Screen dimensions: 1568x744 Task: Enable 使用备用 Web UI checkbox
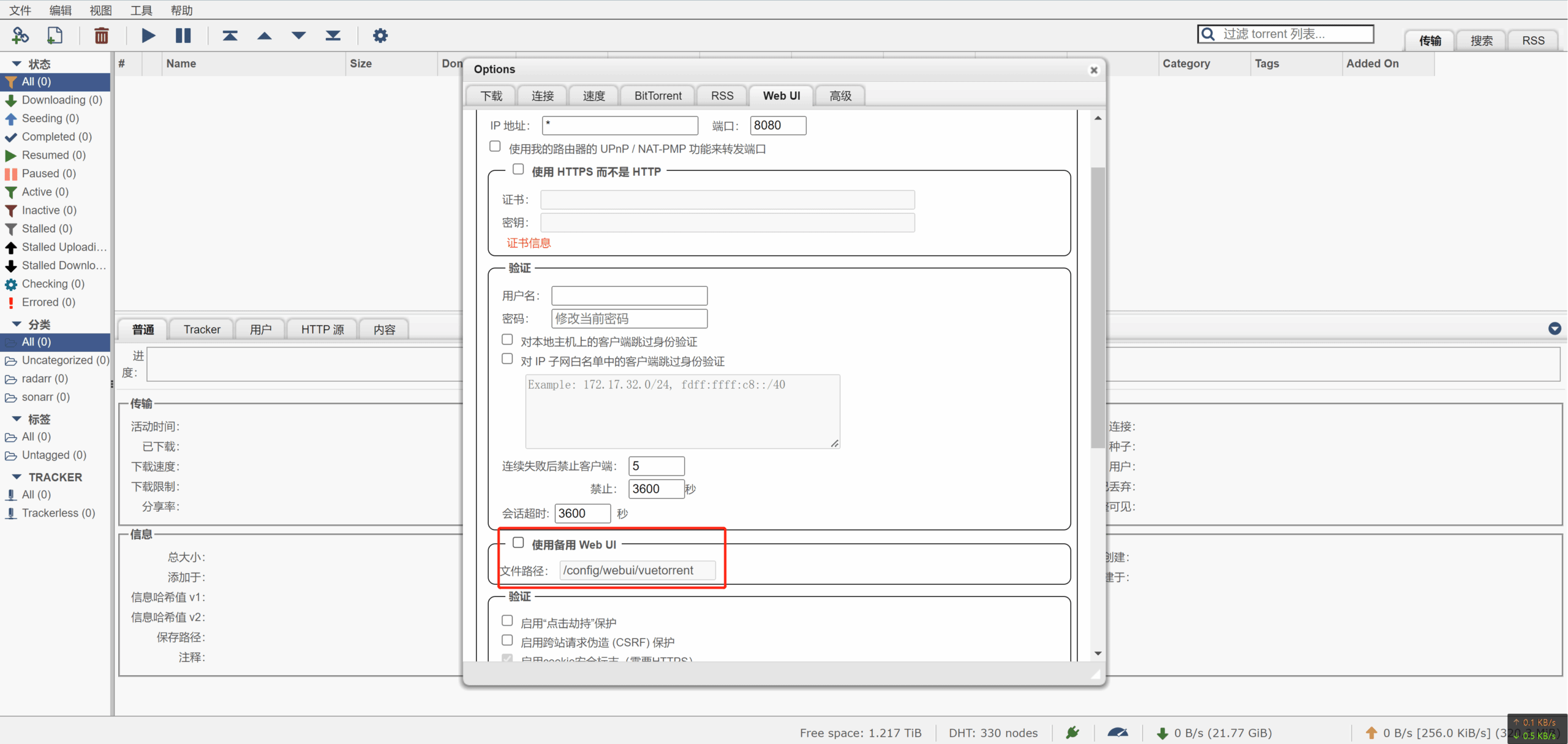[x=518, y=542]
